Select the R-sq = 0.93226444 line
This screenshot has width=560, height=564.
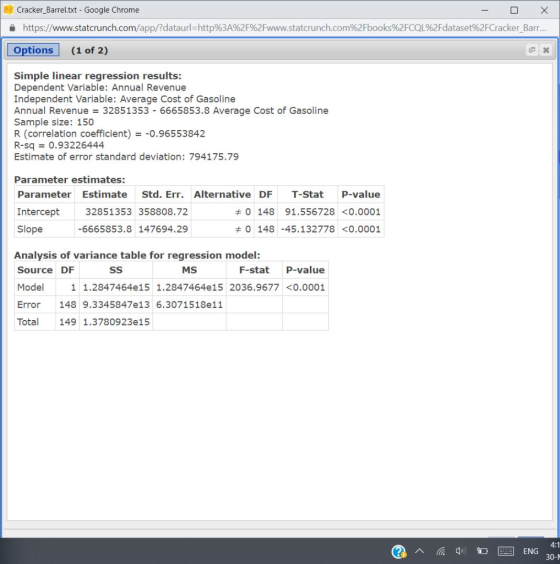(x=59, y=145)
